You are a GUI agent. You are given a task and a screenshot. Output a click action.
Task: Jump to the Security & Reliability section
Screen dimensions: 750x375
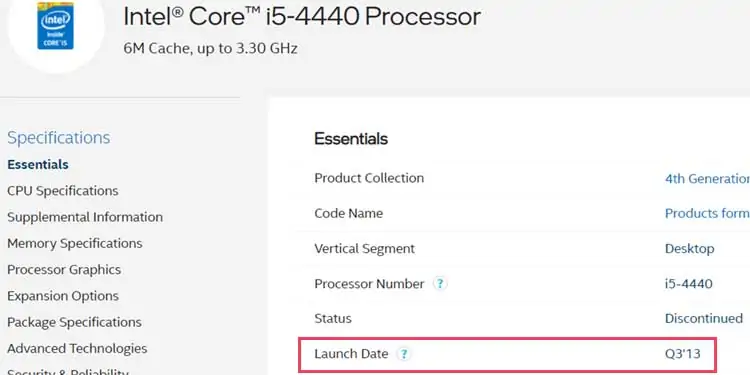[68, 371]
